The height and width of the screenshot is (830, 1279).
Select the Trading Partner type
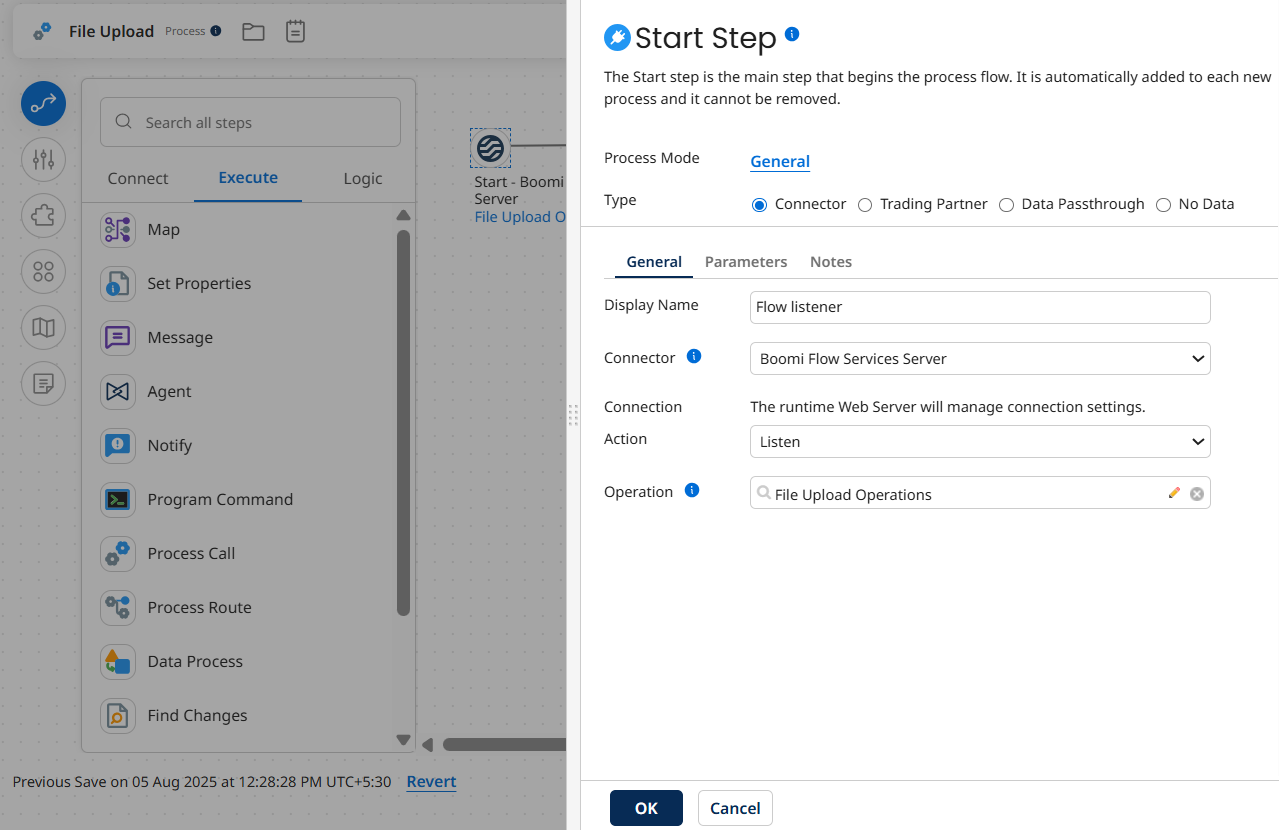click(x=864, y=204)
